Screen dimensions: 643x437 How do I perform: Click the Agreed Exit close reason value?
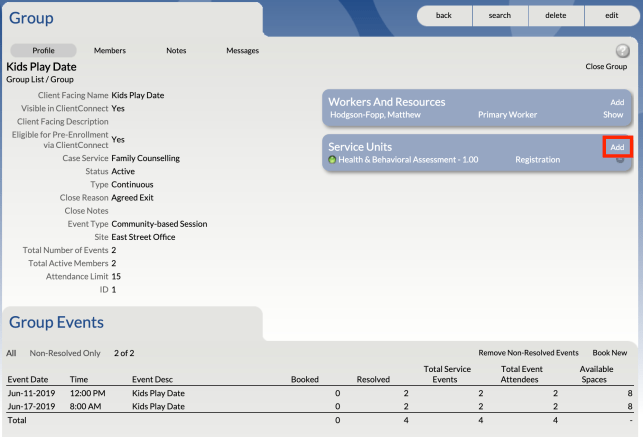tap(132, 198)
